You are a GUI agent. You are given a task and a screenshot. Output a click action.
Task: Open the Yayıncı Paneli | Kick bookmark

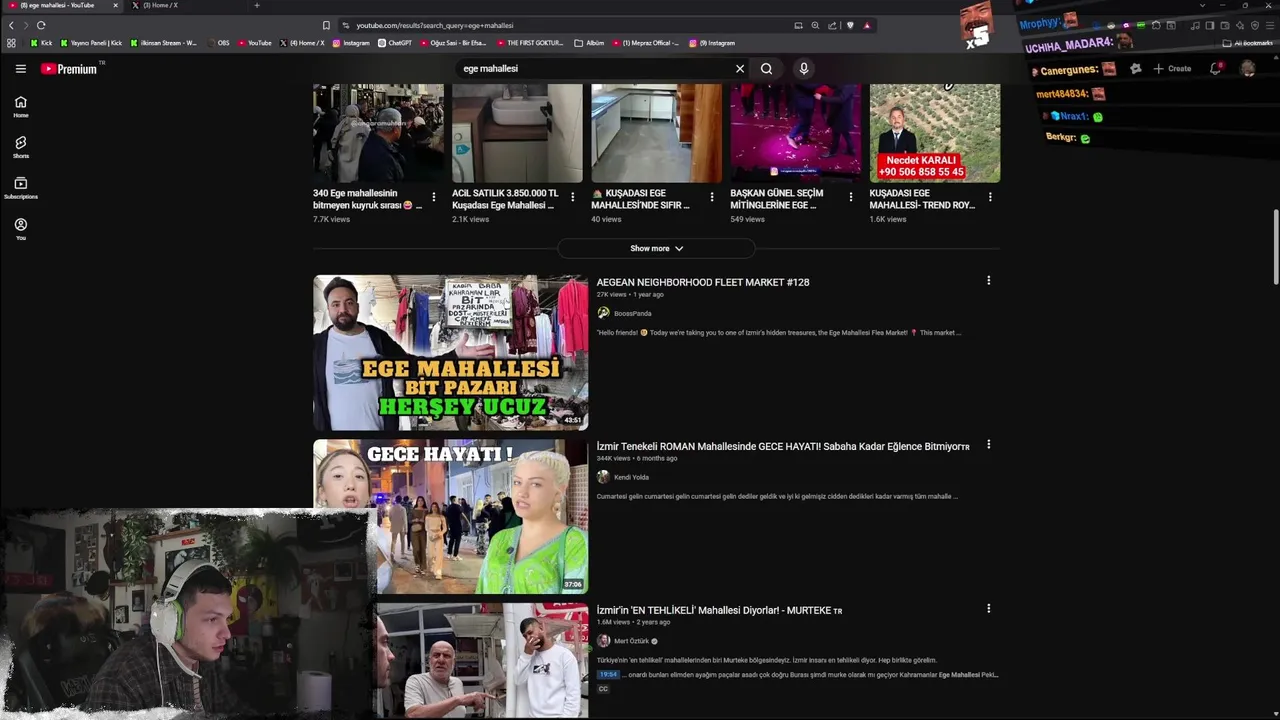[91, 43]
